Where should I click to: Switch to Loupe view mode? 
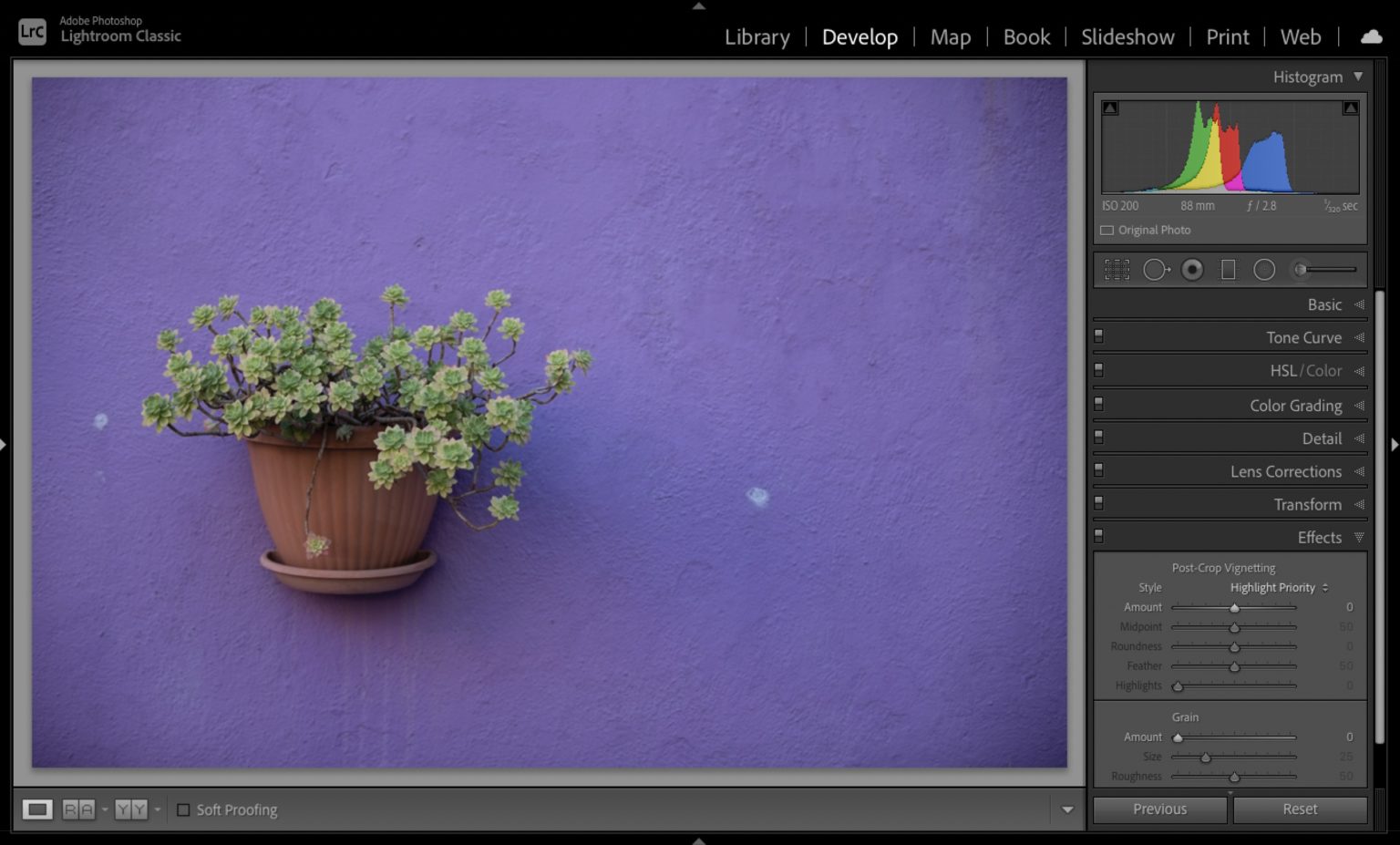tap(36, 809)
